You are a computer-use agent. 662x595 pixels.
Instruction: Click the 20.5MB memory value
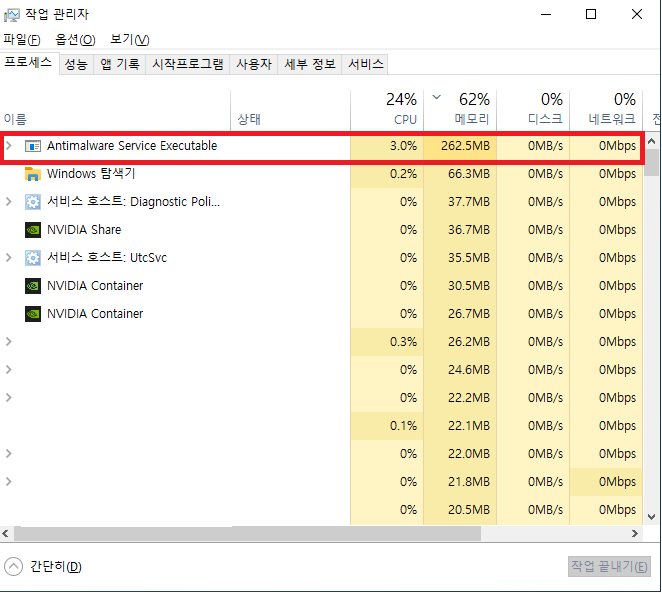(x=469, y=510)
